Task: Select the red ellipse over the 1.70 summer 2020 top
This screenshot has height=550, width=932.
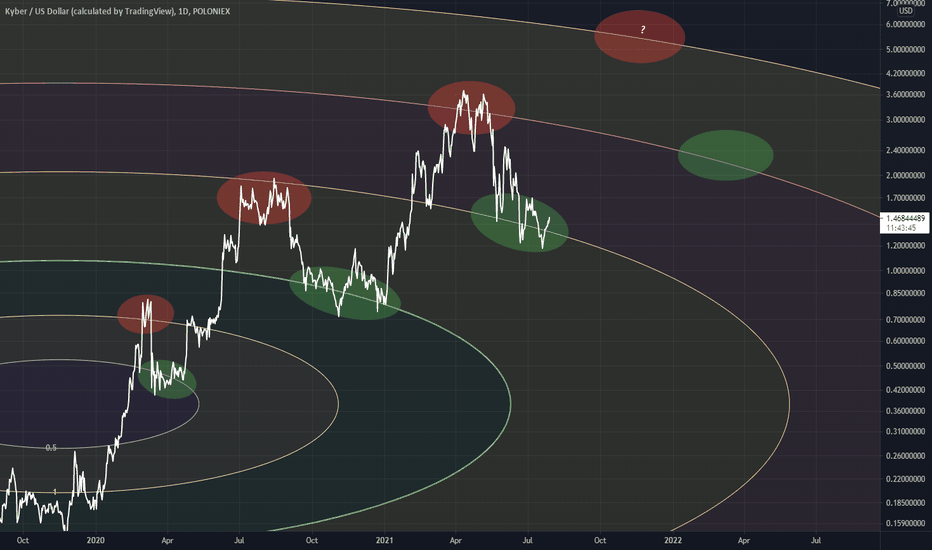Action: tap(264, 198)
